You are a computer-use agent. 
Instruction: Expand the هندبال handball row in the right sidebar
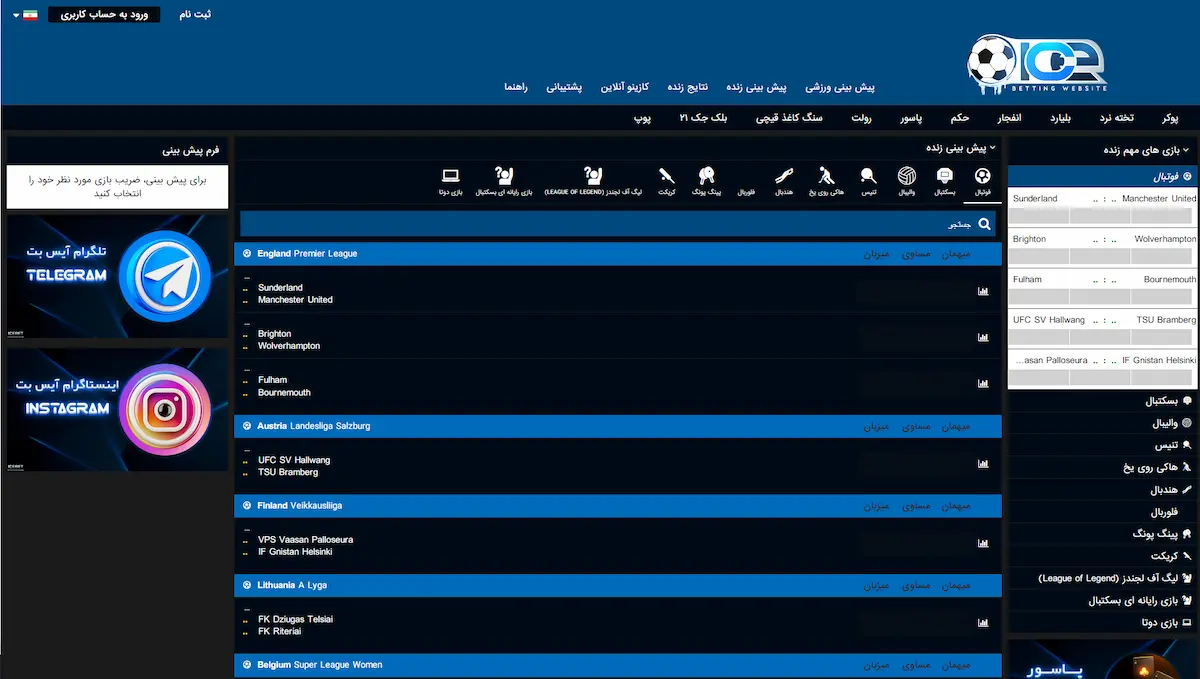pos(1102,490)
